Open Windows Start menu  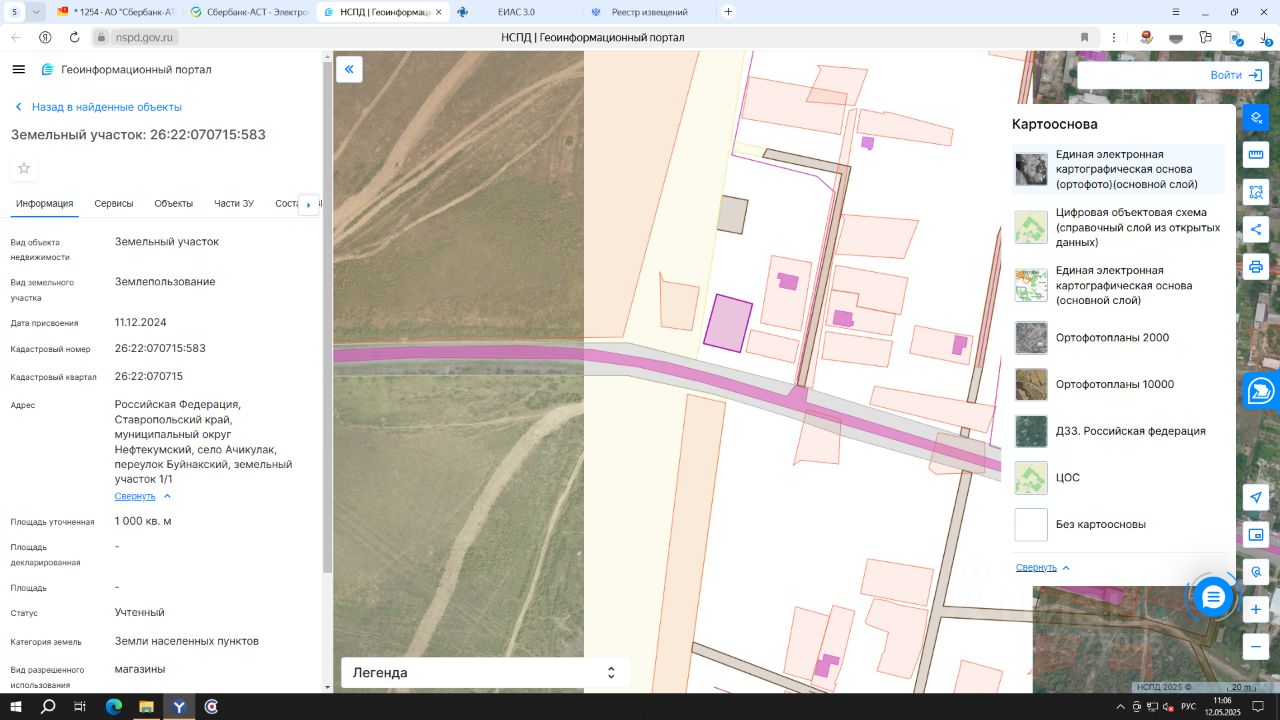point(16,706)
